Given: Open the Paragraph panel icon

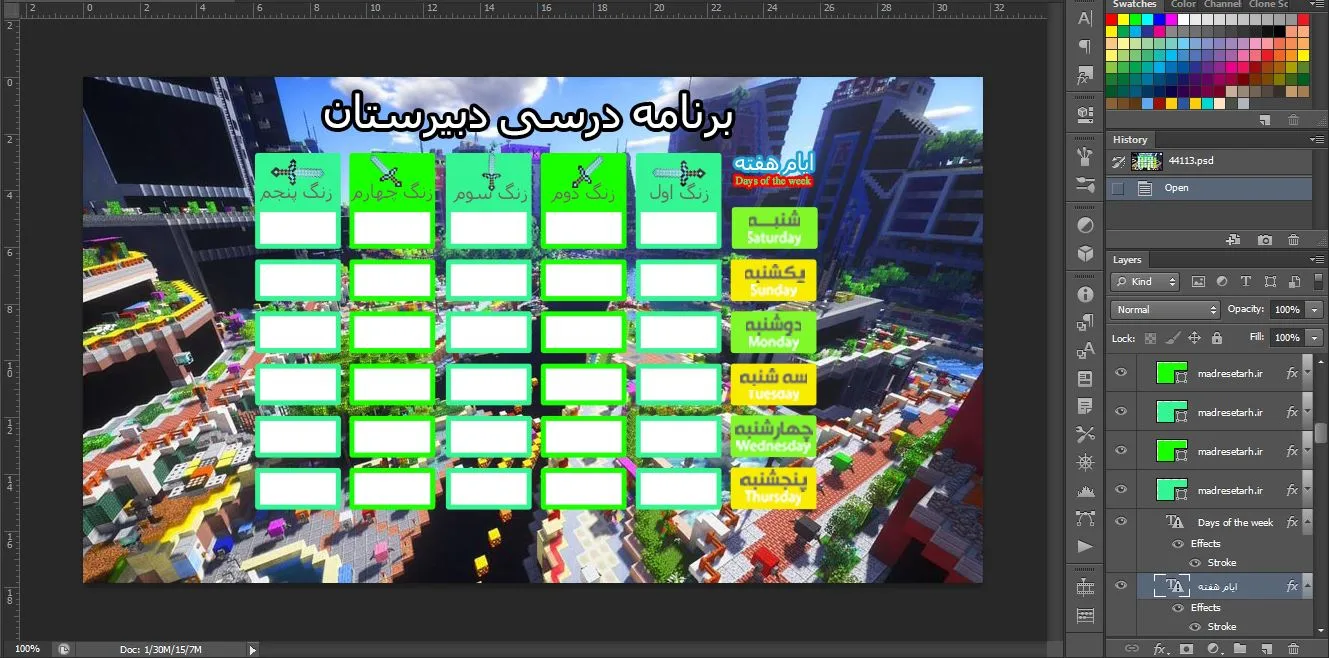Looking at the screenshot, I should coord(1085,46).
